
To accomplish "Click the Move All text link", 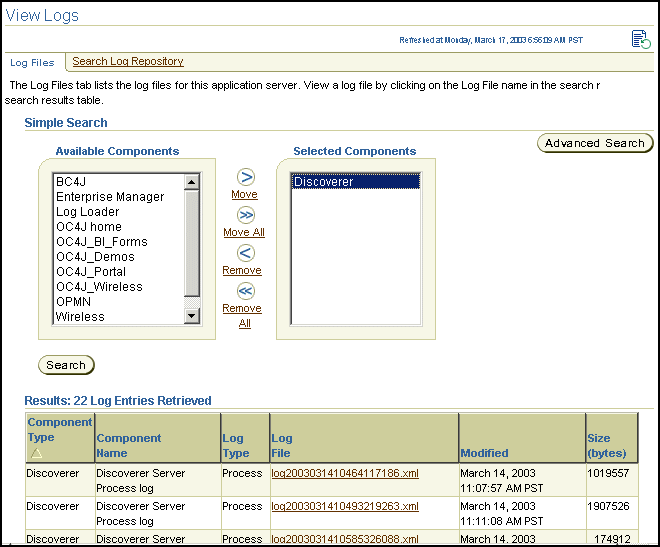I will [x=244, y=232].
